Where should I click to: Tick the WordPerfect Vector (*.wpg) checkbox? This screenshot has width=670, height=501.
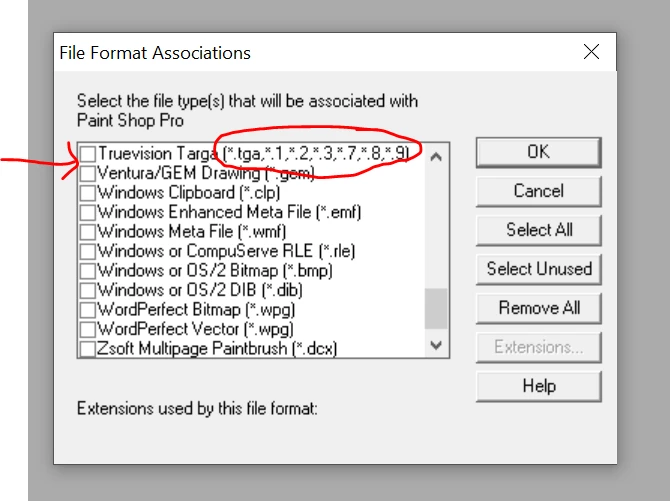[x=88, y=329]
